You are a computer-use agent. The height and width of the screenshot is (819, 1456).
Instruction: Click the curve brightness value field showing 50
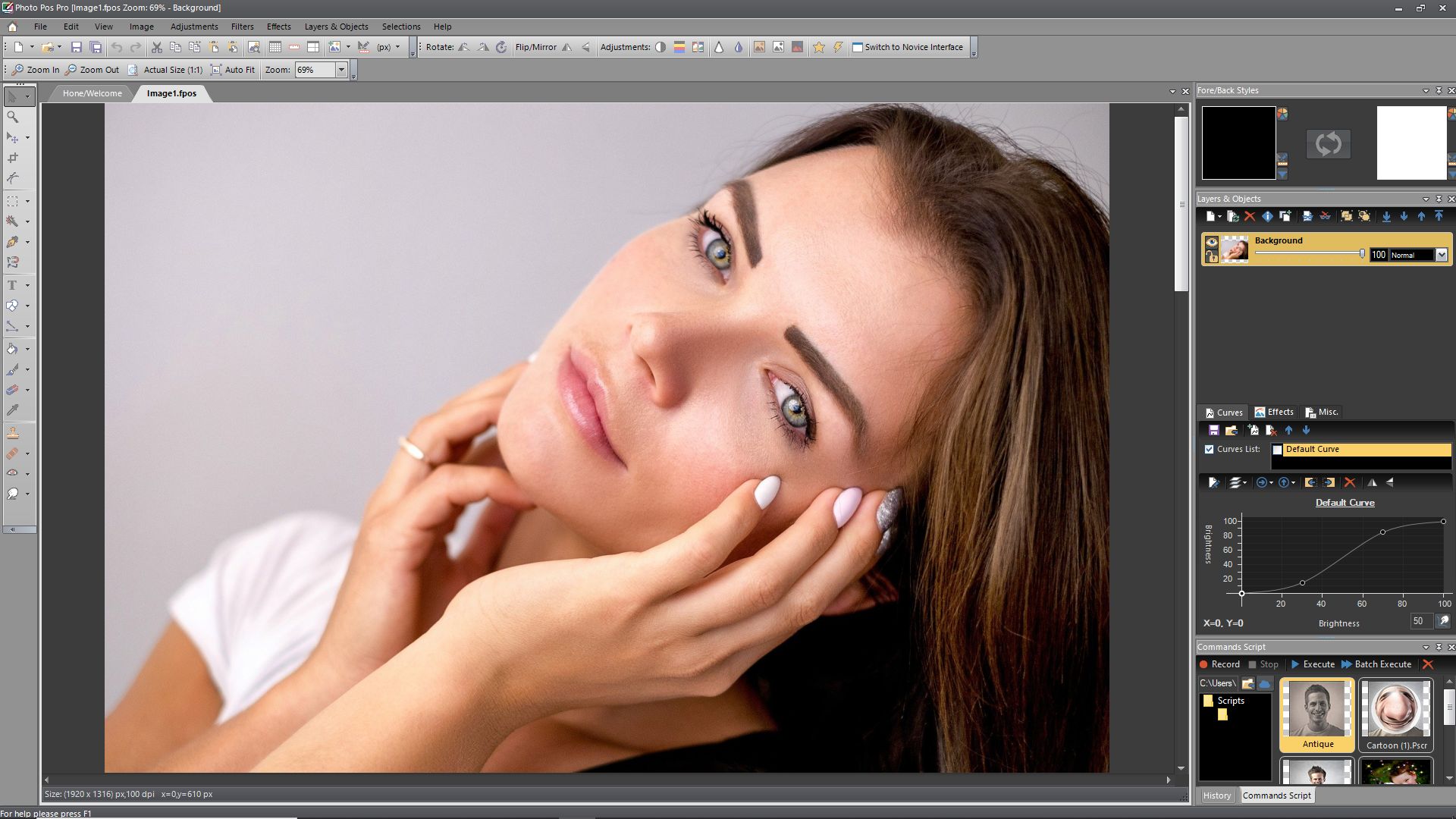click(1421, 621)
